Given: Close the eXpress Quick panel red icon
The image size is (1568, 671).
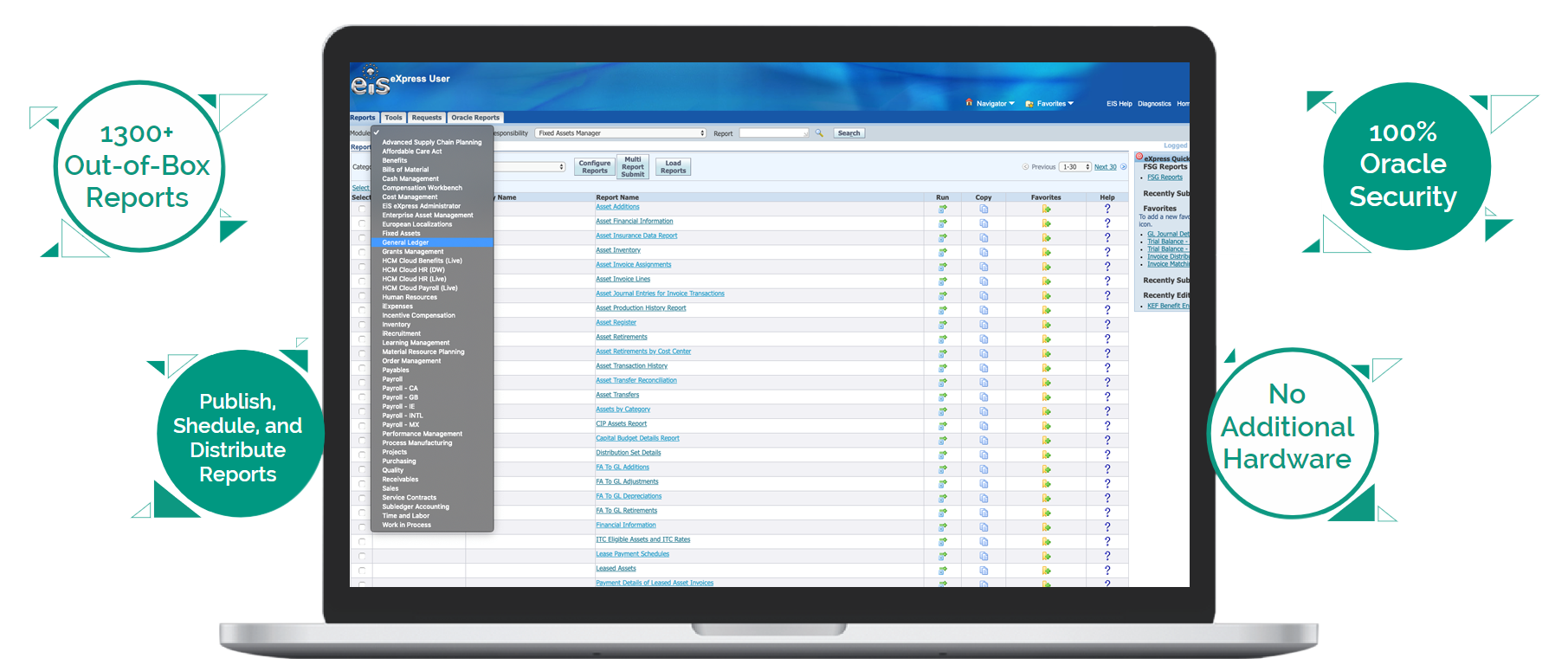Looking at the screenshot, I should coord(1139,158).
